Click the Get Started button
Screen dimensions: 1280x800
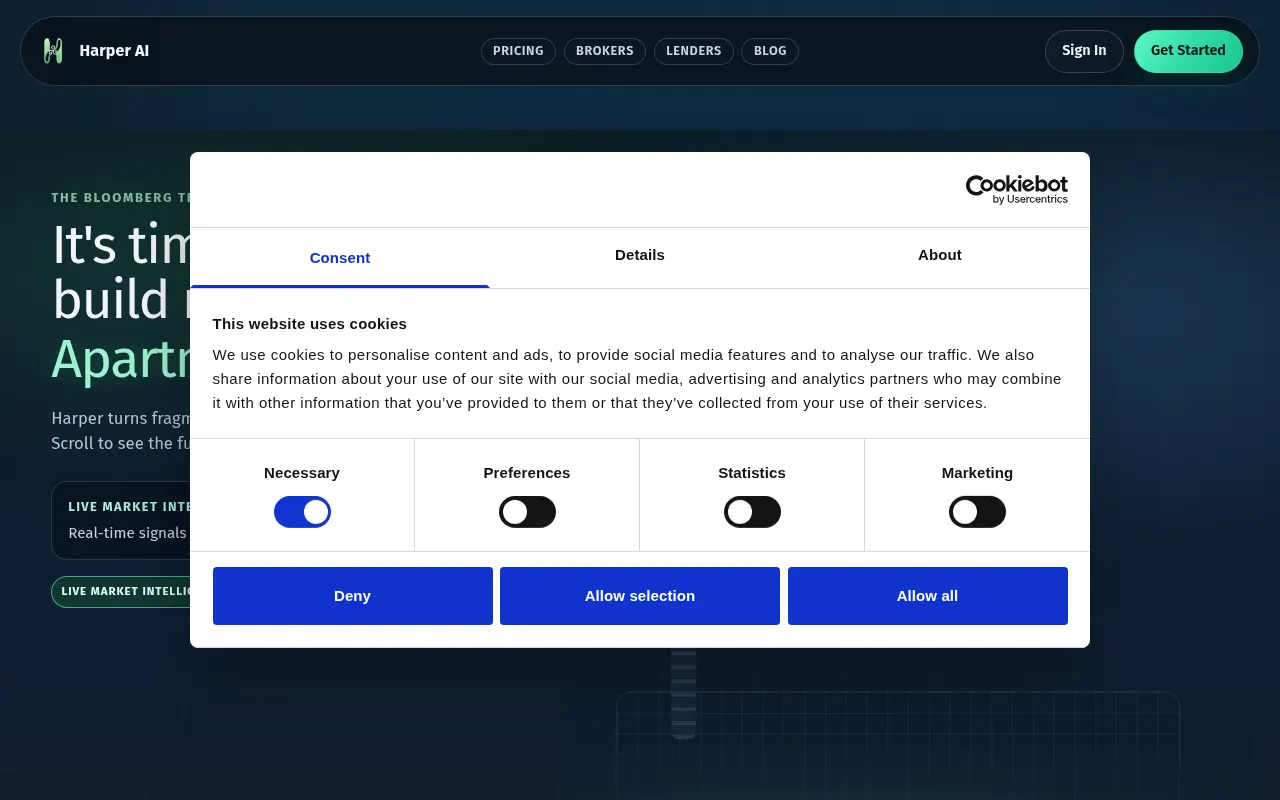[1188, 51]
